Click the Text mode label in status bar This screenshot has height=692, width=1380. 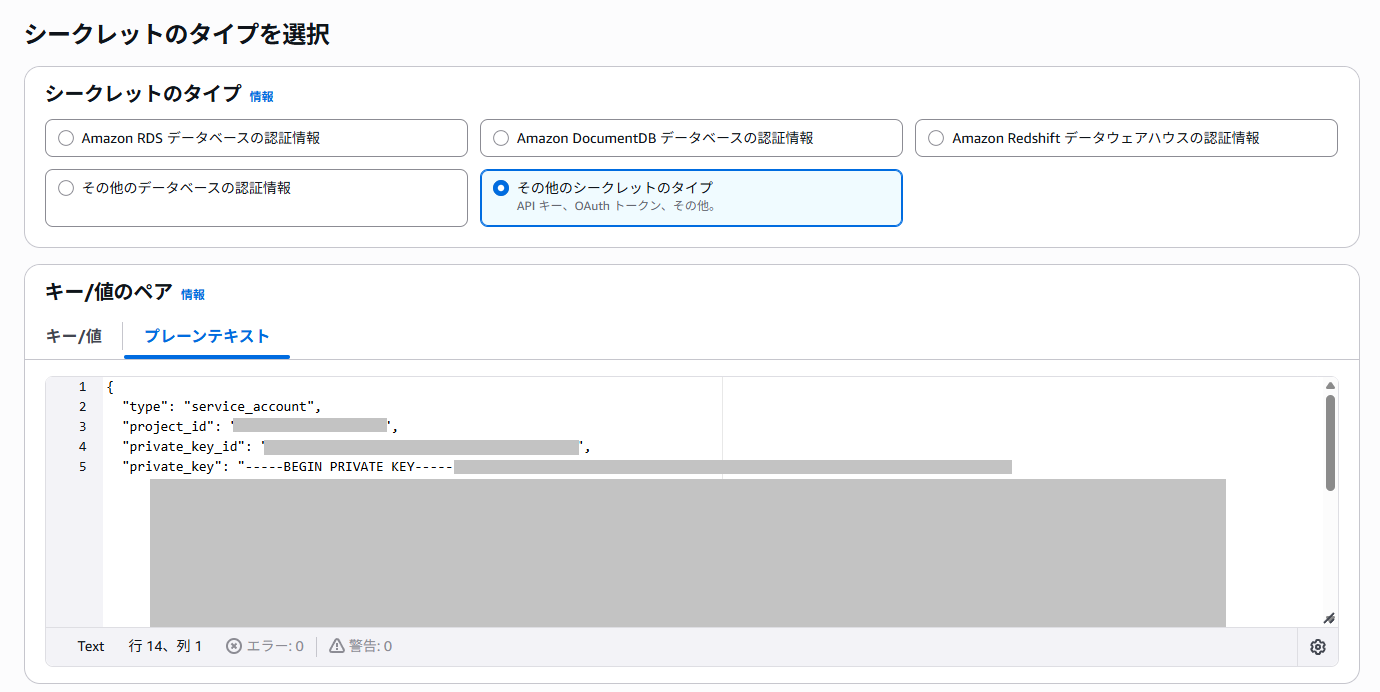pos(91,647)
